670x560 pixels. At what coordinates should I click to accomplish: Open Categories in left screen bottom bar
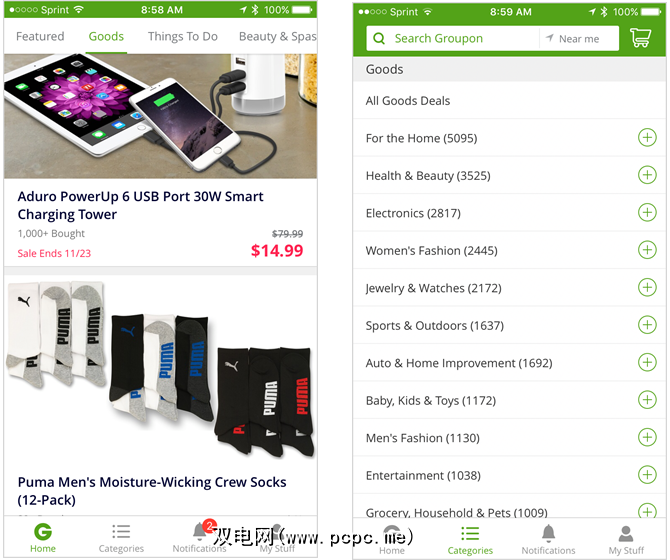(121, 538)
